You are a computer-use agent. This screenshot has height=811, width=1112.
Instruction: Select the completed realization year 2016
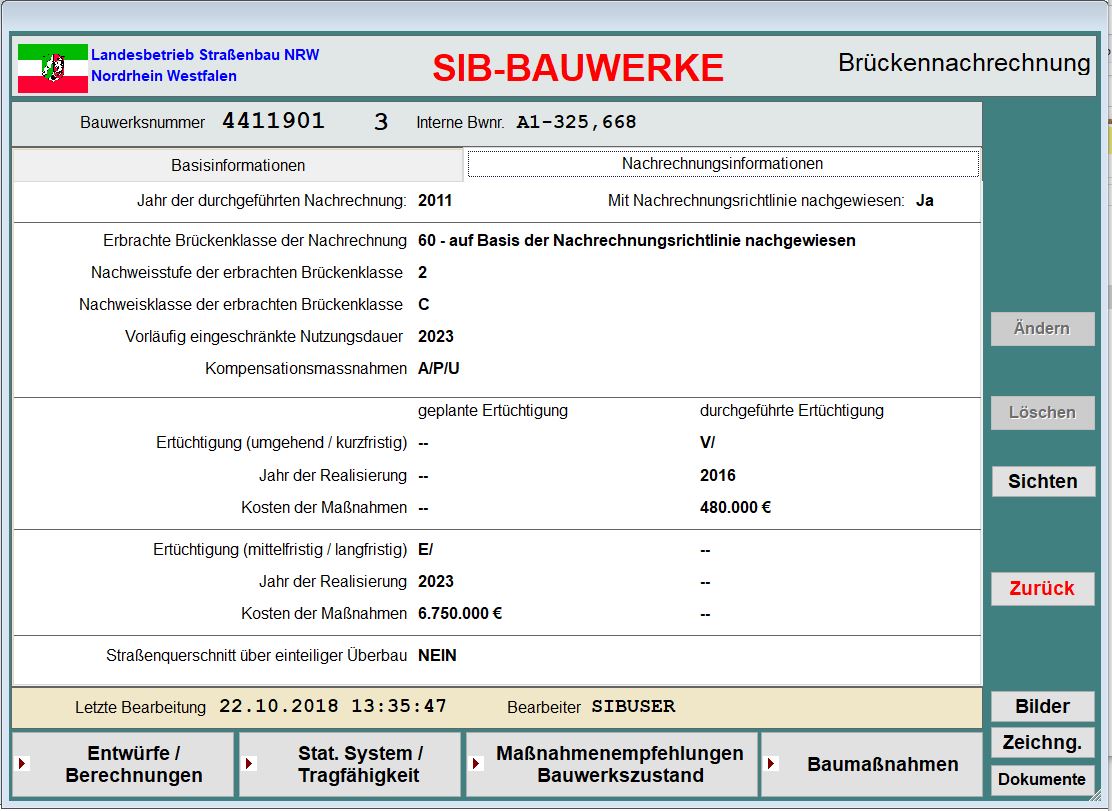point(718,476)
